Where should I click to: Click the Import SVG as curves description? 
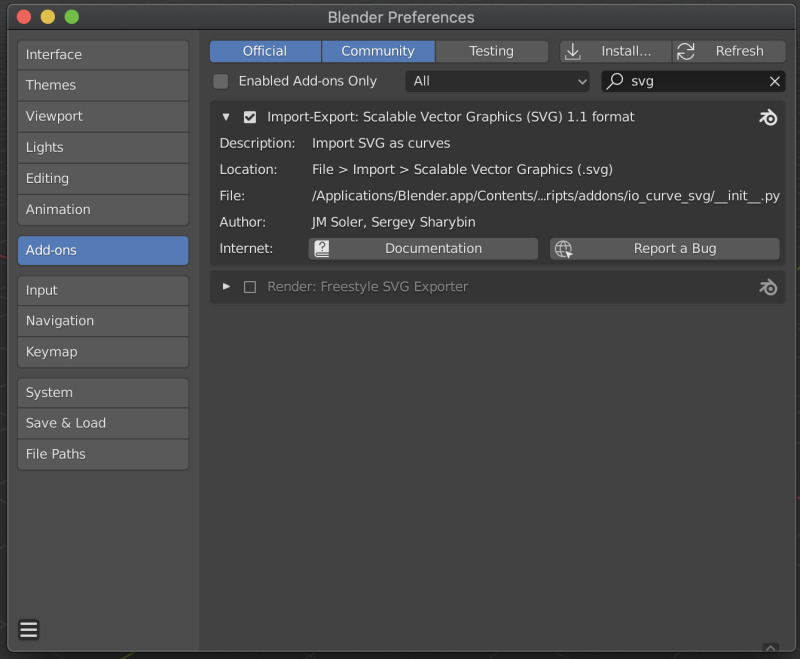(x=381, y=144)
